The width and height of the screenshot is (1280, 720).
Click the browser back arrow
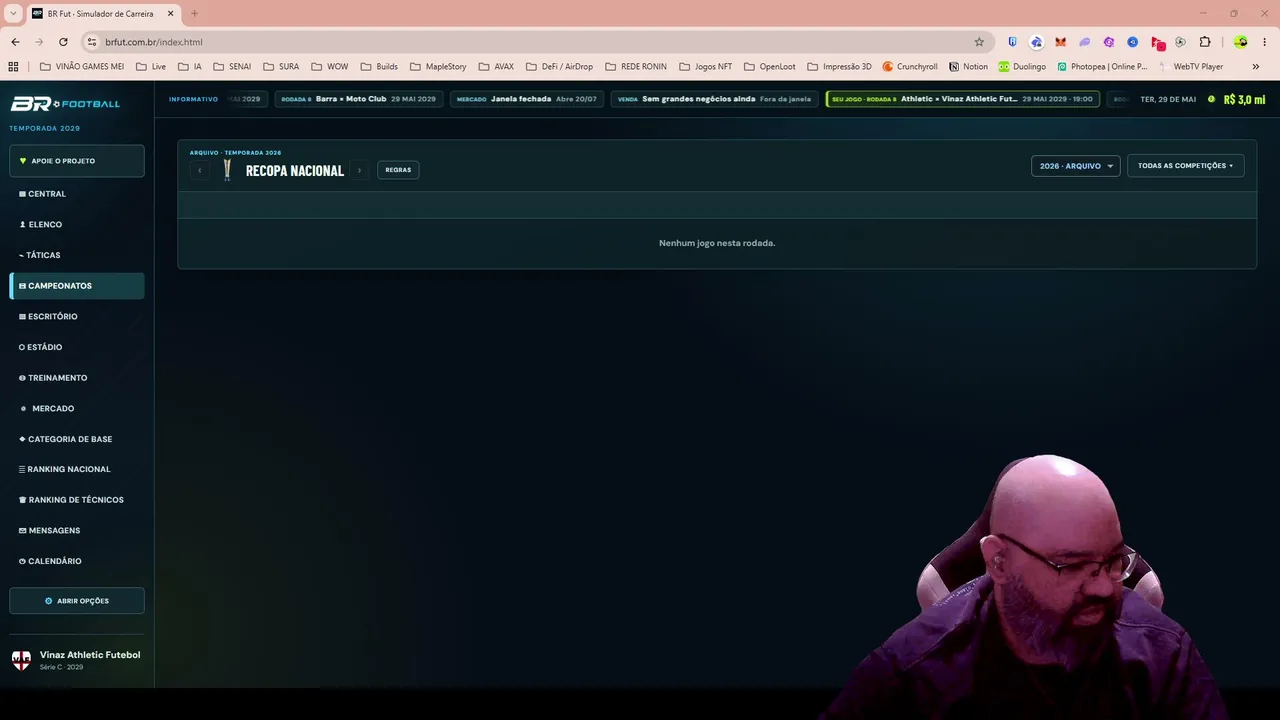tap(15, 42)
